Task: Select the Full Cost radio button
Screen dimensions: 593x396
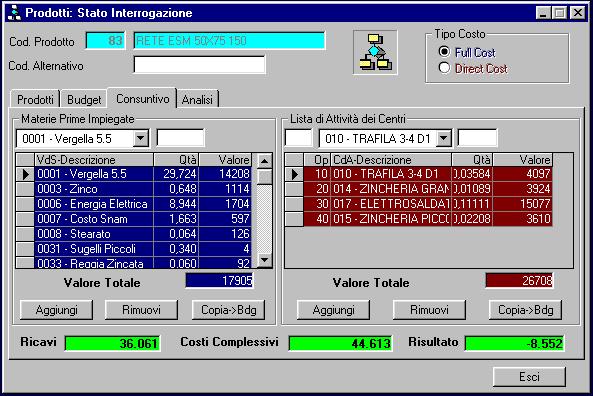Action: (444, 51)
